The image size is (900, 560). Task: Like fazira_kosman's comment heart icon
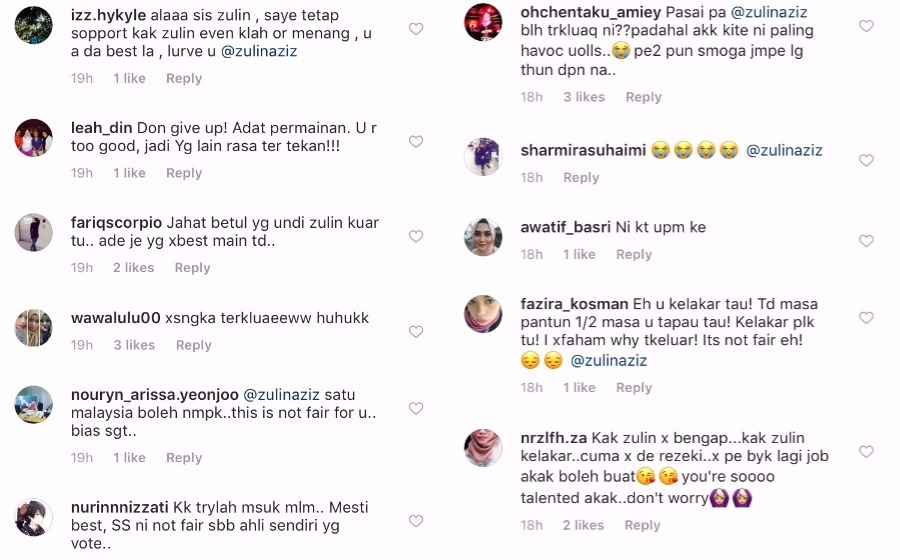pos(866,317)
